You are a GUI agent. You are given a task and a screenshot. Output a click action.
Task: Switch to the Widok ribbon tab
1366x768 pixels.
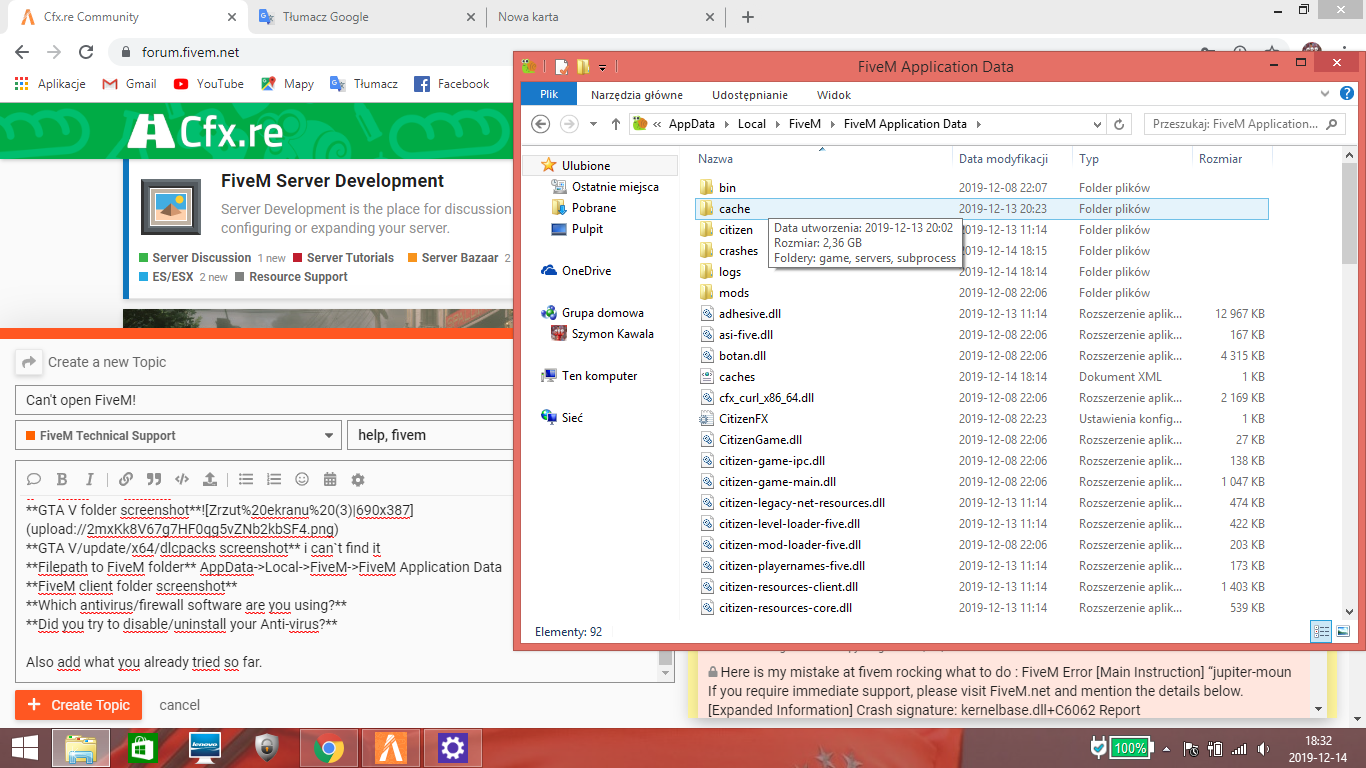pos(834,94)
